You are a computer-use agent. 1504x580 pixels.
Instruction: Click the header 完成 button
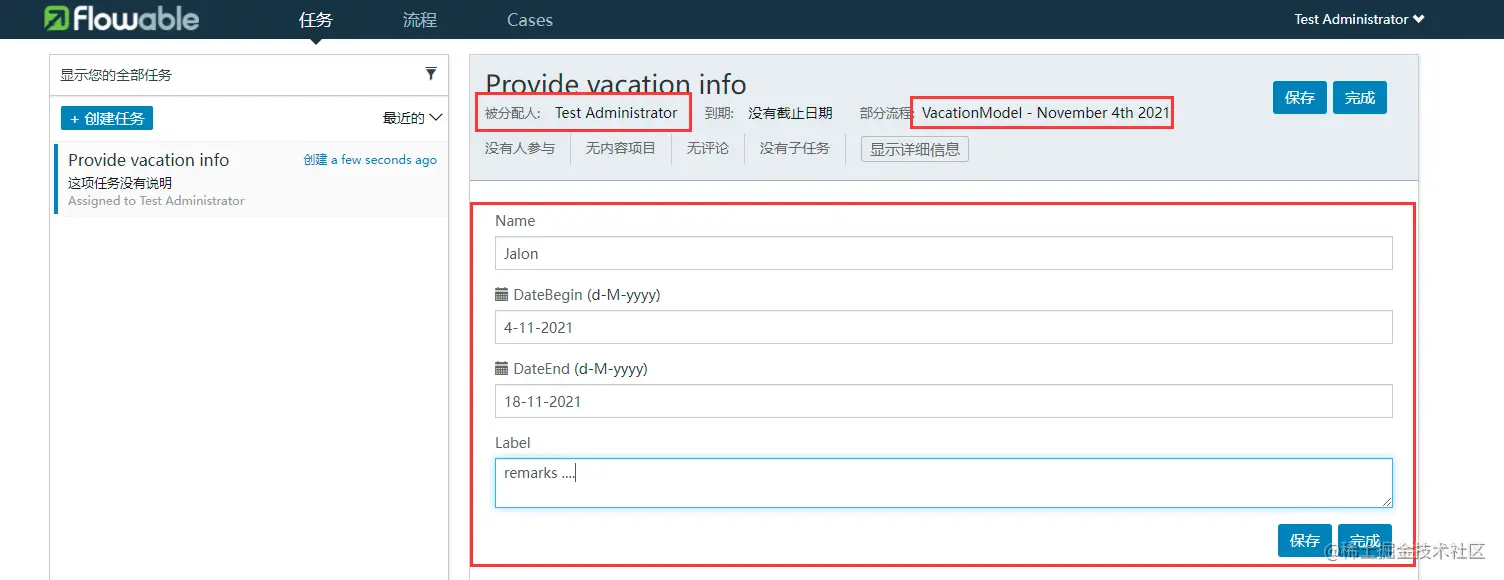[x=1360, y=97]
